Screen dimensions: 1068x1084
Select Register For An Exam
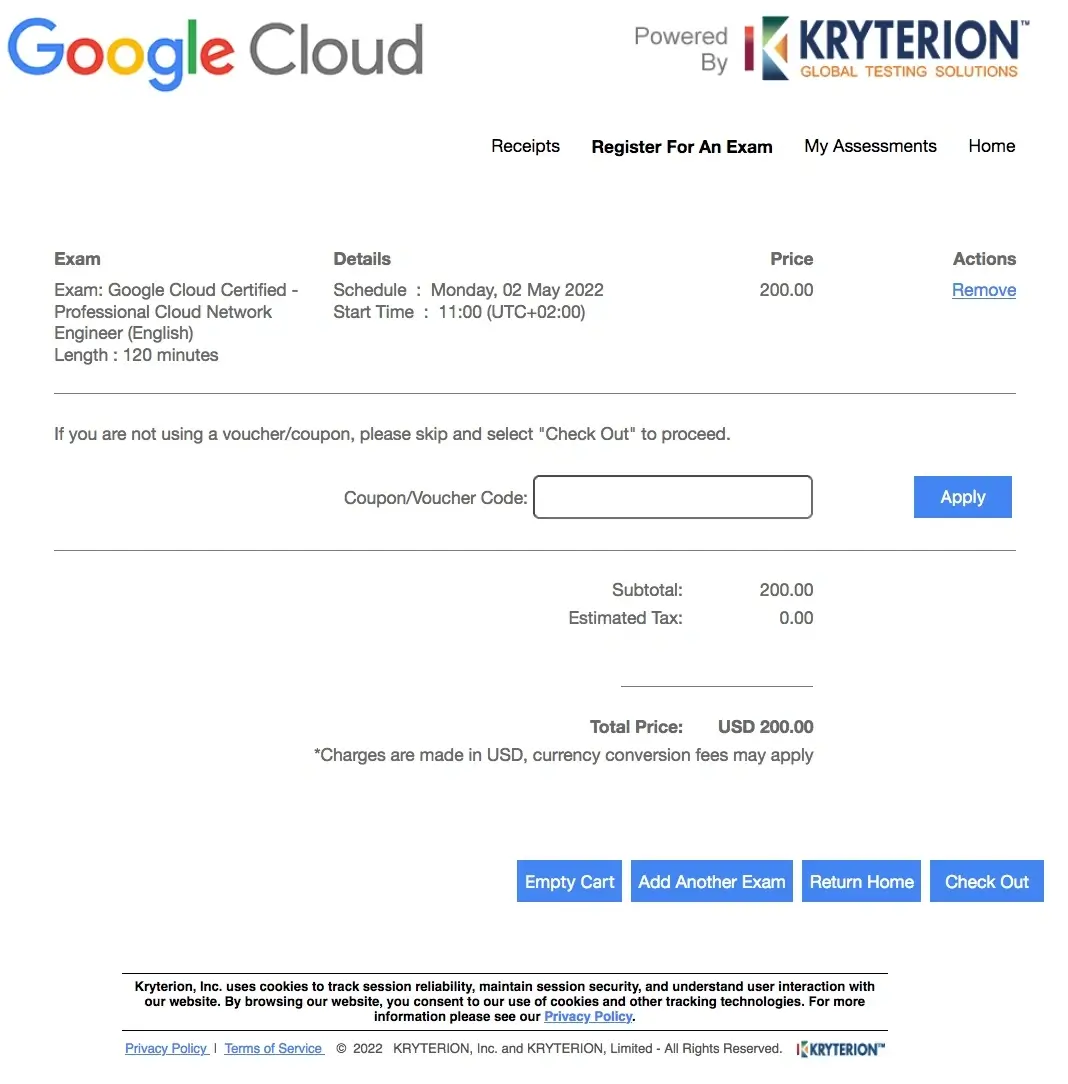pyautogui.click(x=681, y=146)
